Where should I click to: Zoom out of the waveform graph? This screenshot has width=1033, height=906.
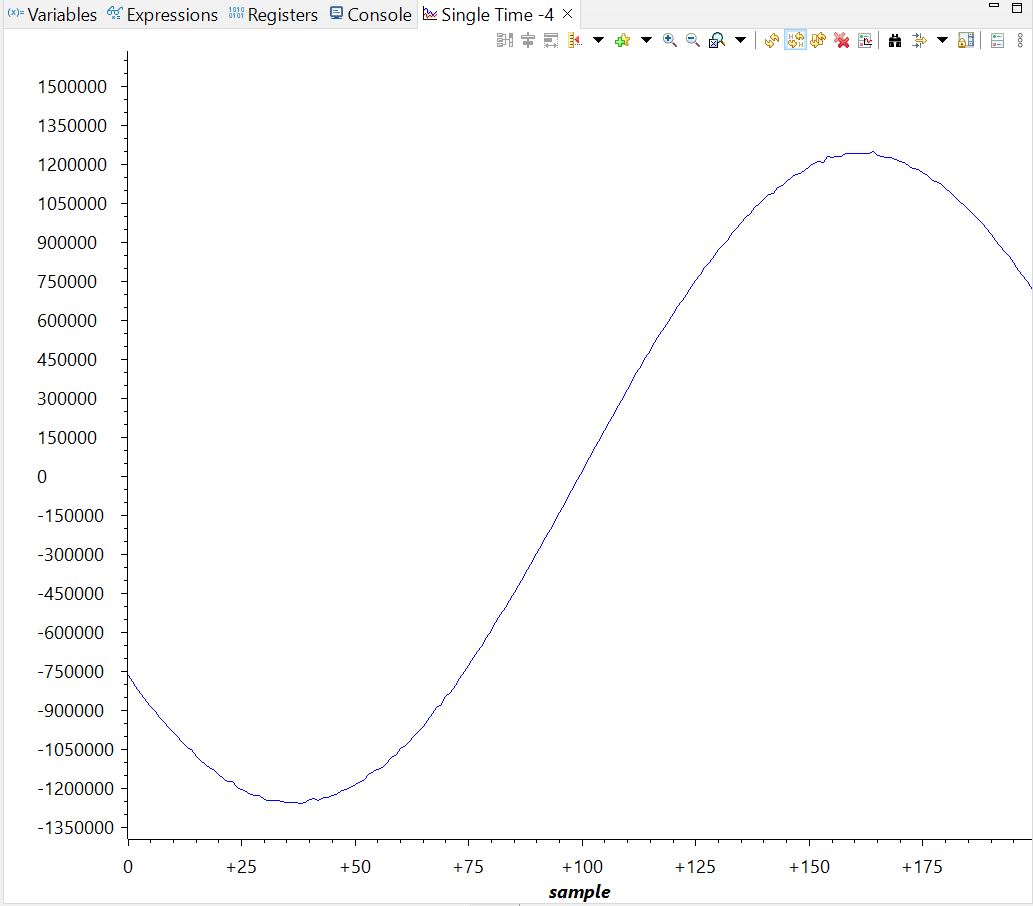691,40
